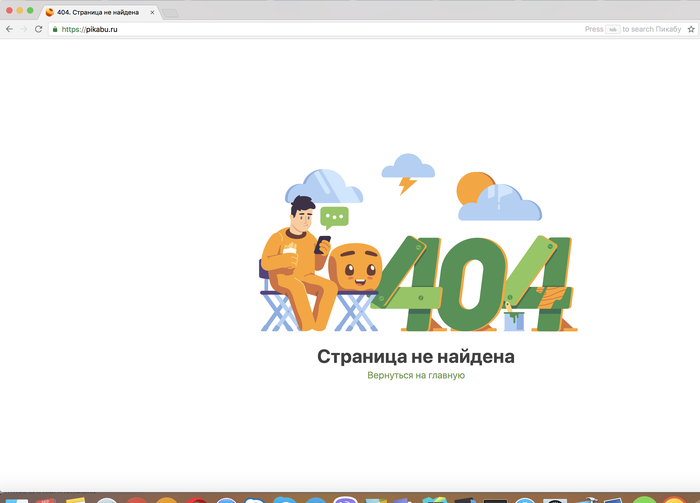Follow the 'Вернуться на главную' link

point(416,375)
